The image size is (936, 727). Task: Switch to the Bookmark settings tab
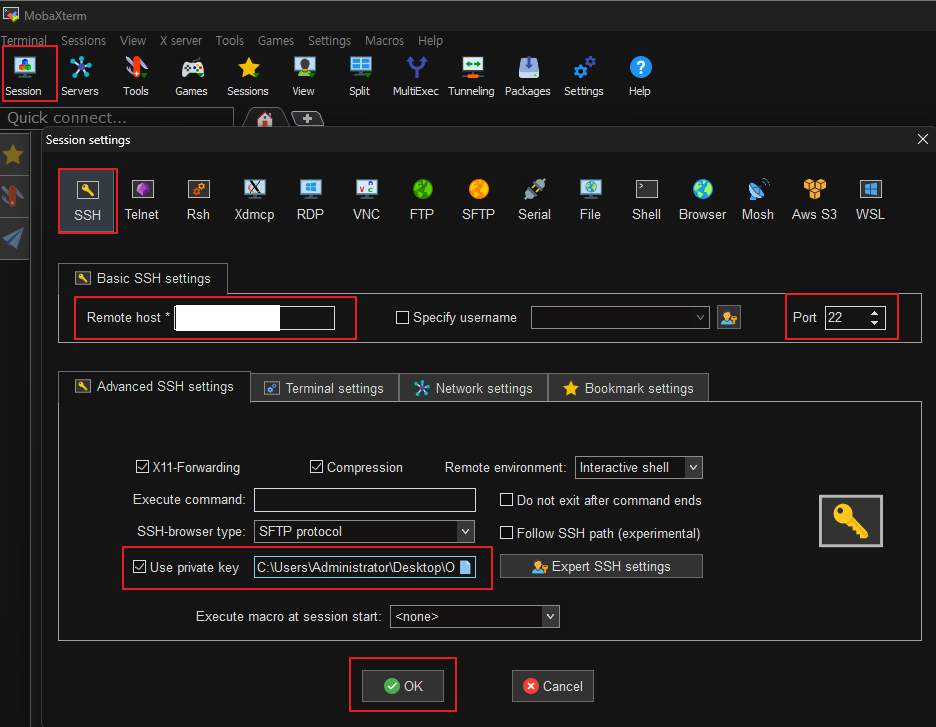pos(629,388)
